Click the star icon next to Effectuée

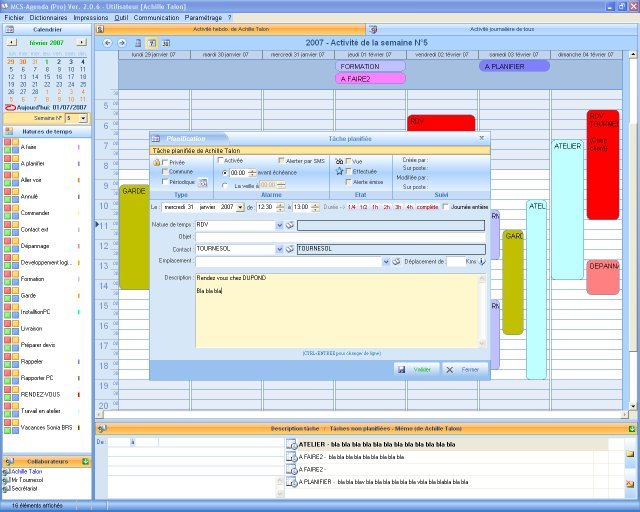point(340,171)
